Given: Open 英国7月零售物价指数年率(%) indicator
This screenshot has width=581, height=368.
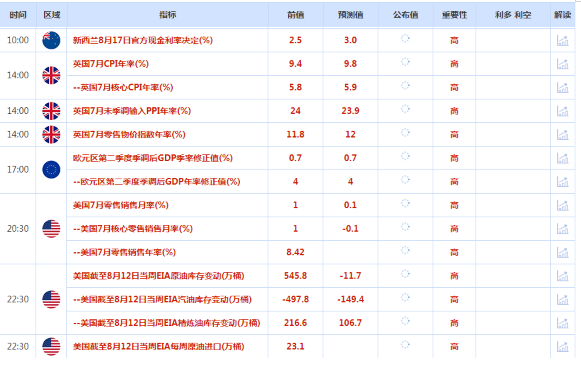Looking at the screenshot, I should 129,135.
